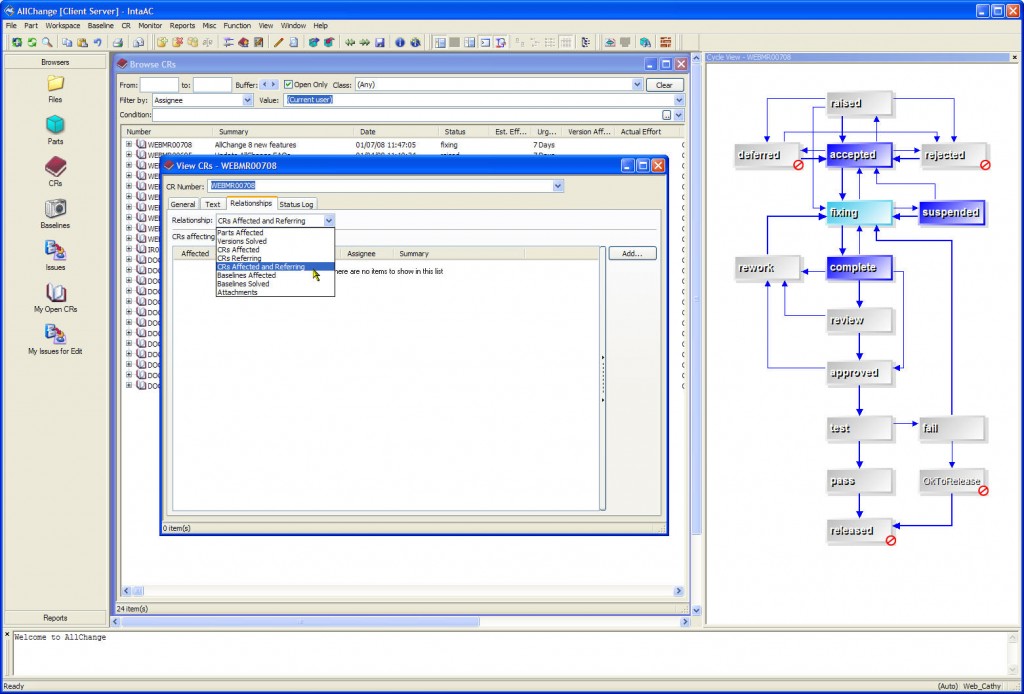Viewport: 1024px width, 694px height.
Task: Click the From input field
Action: [x=159, y=85]
